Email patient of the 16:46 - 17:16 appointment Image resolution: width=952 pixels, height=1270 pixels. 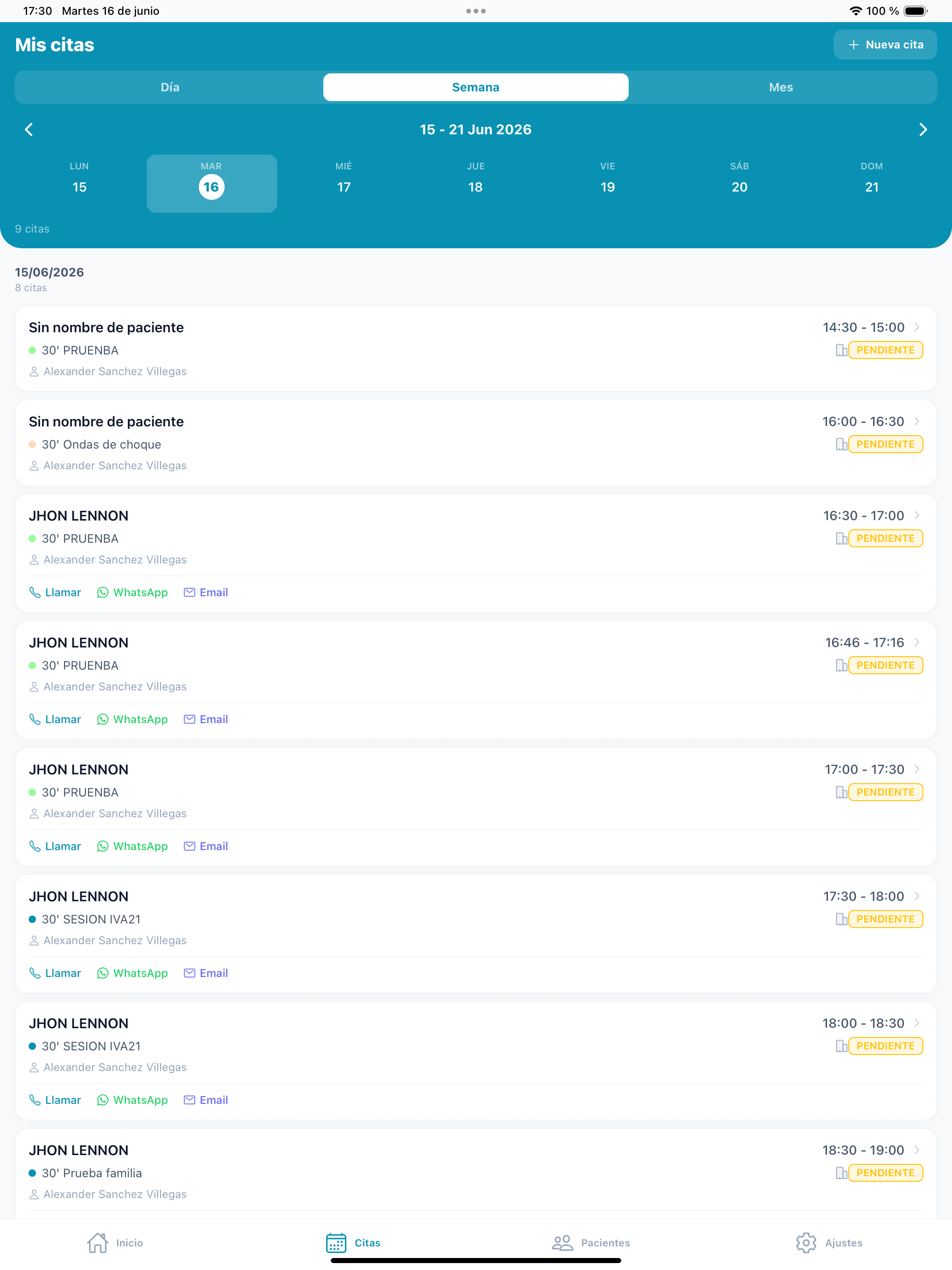point(206,719)
